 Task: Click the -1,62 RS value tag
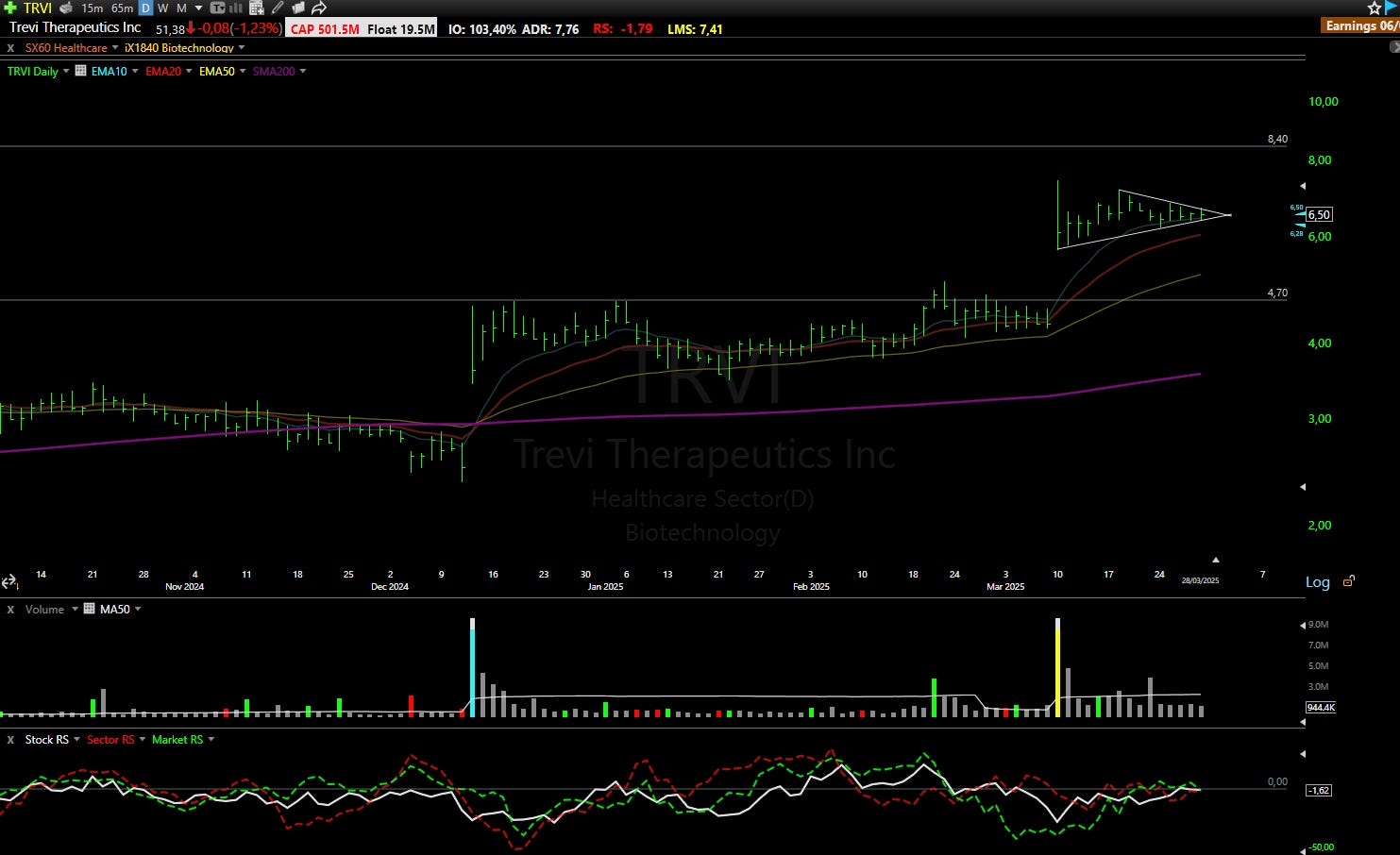click(1319, 790)
